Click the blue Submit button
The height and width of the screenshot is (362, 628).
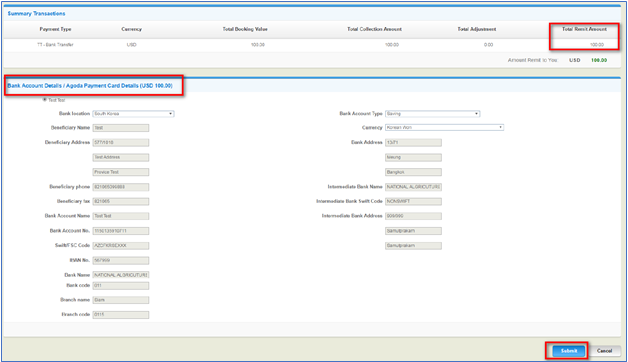pyautogui.click(x=568, y=351)
